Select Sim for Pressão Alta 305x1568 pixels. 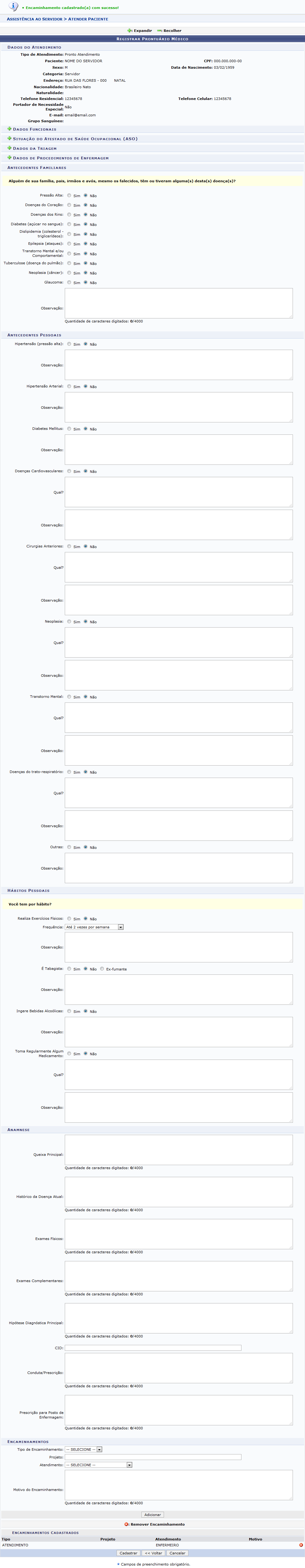pyautogui.click(x=69, y=195)
